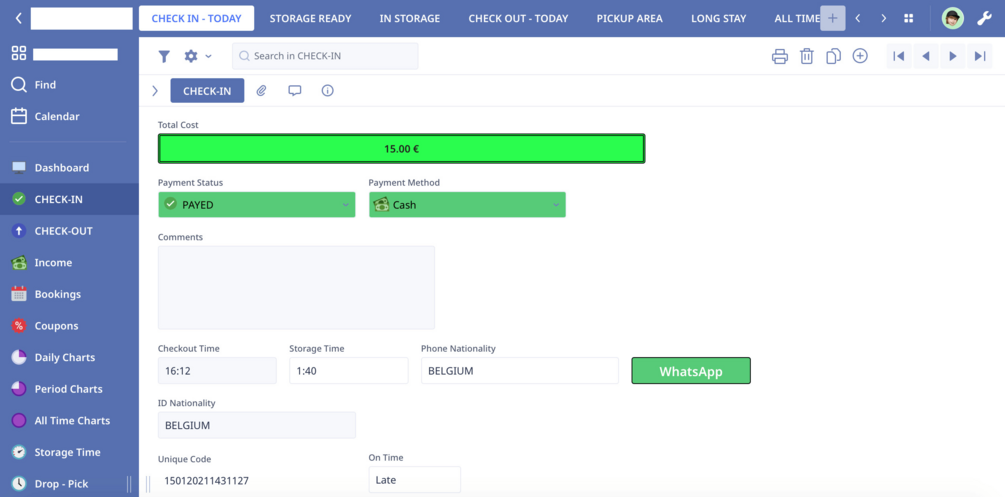Open the views grid icon
The image size is (1005, 497).
[908, 18]
